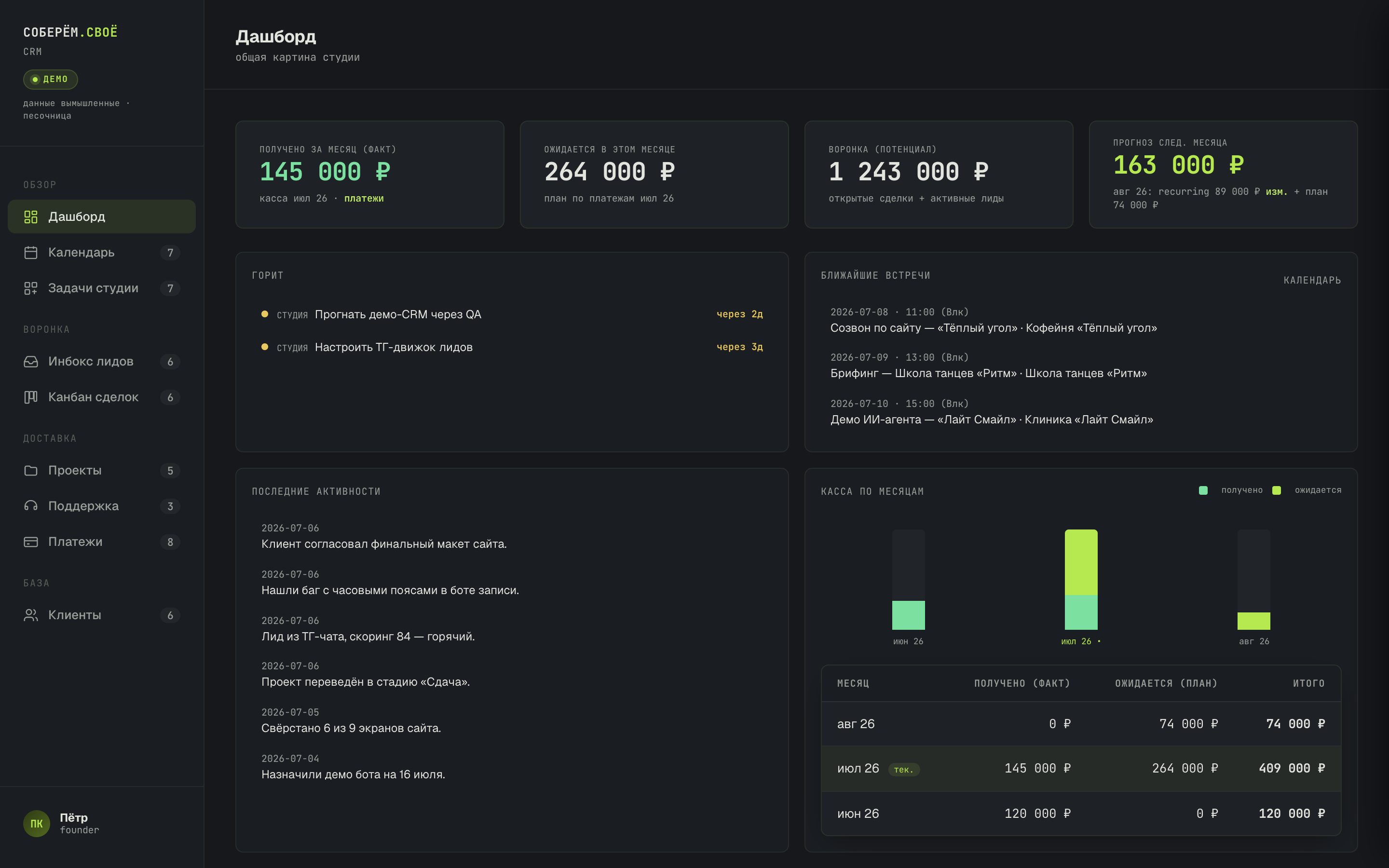Click the 145 000 ₽ received amount

(325, 172)
